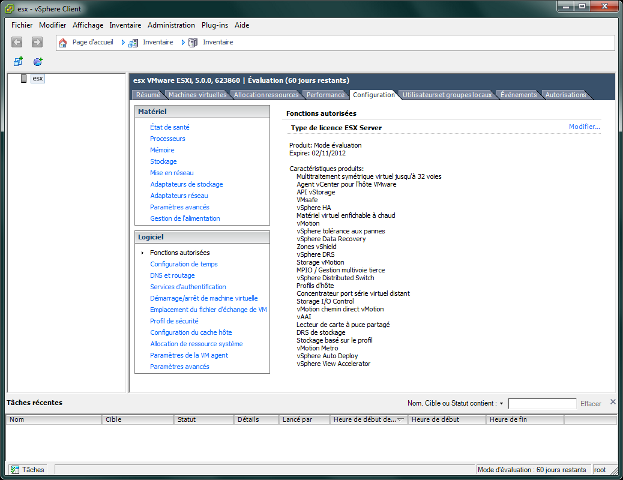This screenshot has width=623, height=480.
Task: Open Paramètres avancés under Logiciel
Action: (180, 366)
